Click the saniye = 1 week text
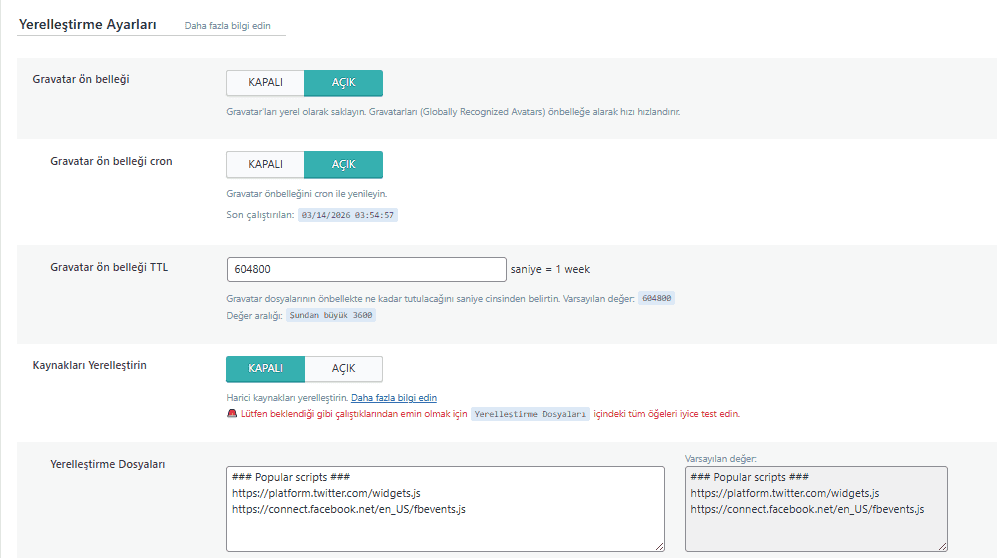 click(551, 269)
